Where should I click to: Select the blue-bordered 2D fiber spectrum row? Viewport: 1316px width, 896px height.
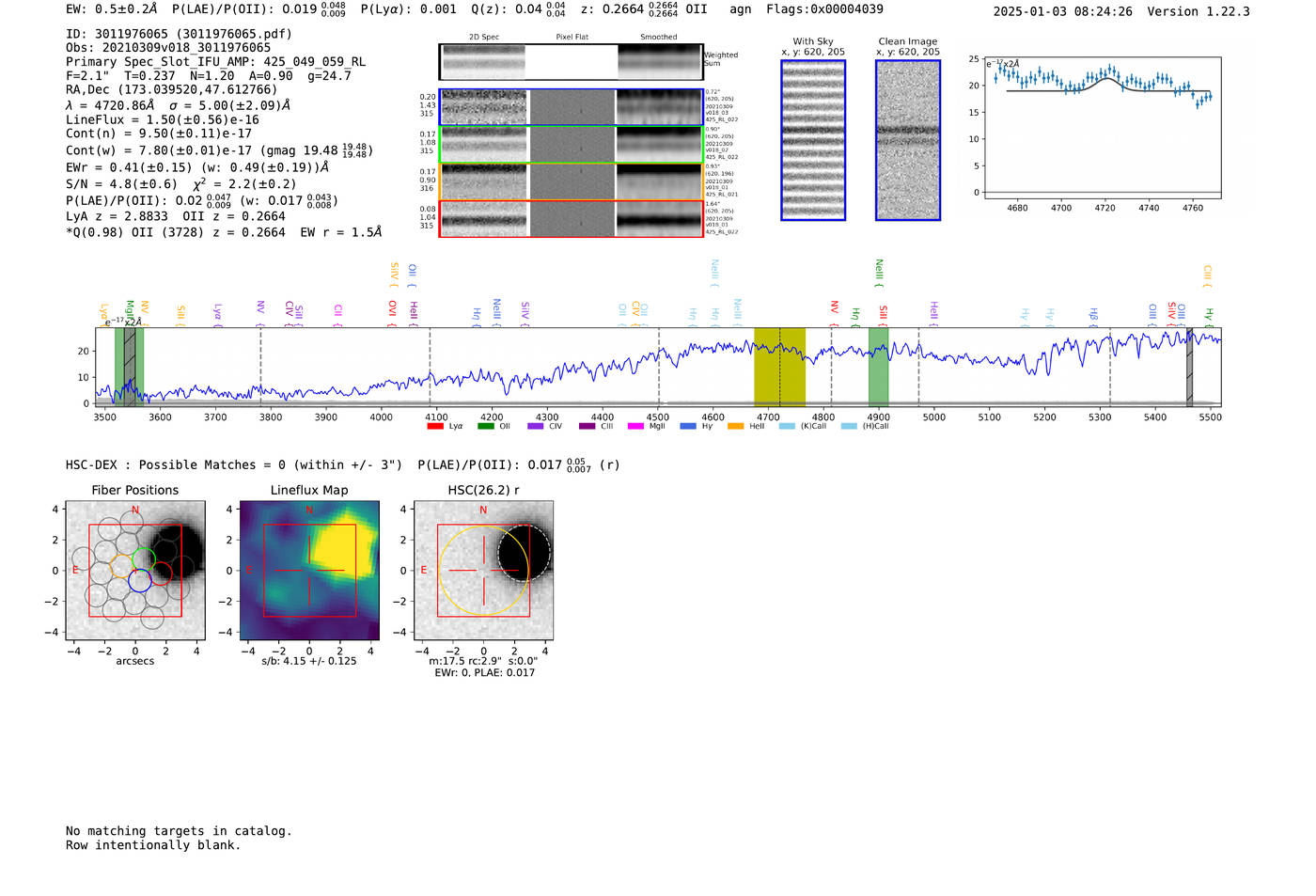(571, 107)
